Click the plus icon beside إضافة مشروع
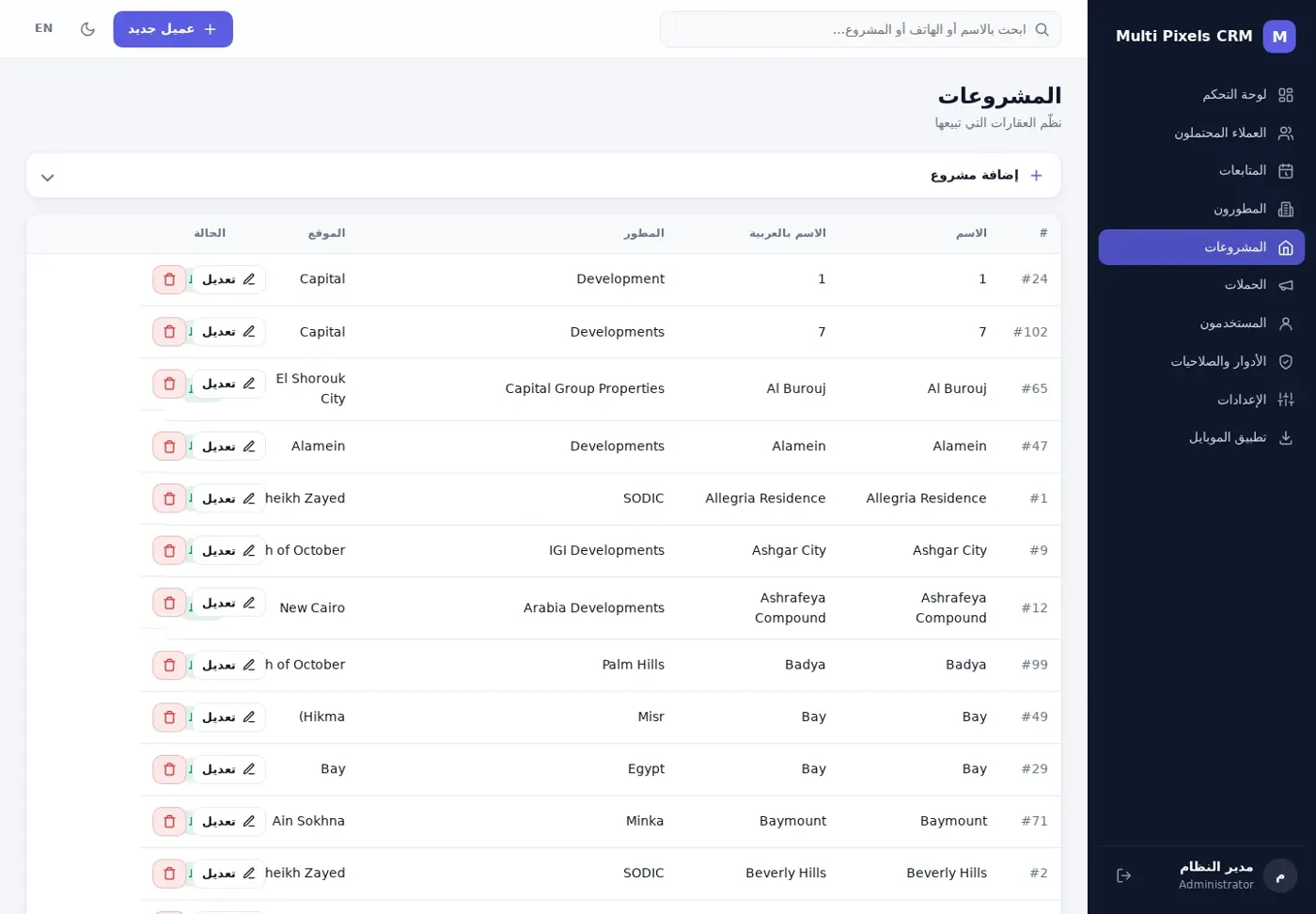 (x=1036, y=175)
